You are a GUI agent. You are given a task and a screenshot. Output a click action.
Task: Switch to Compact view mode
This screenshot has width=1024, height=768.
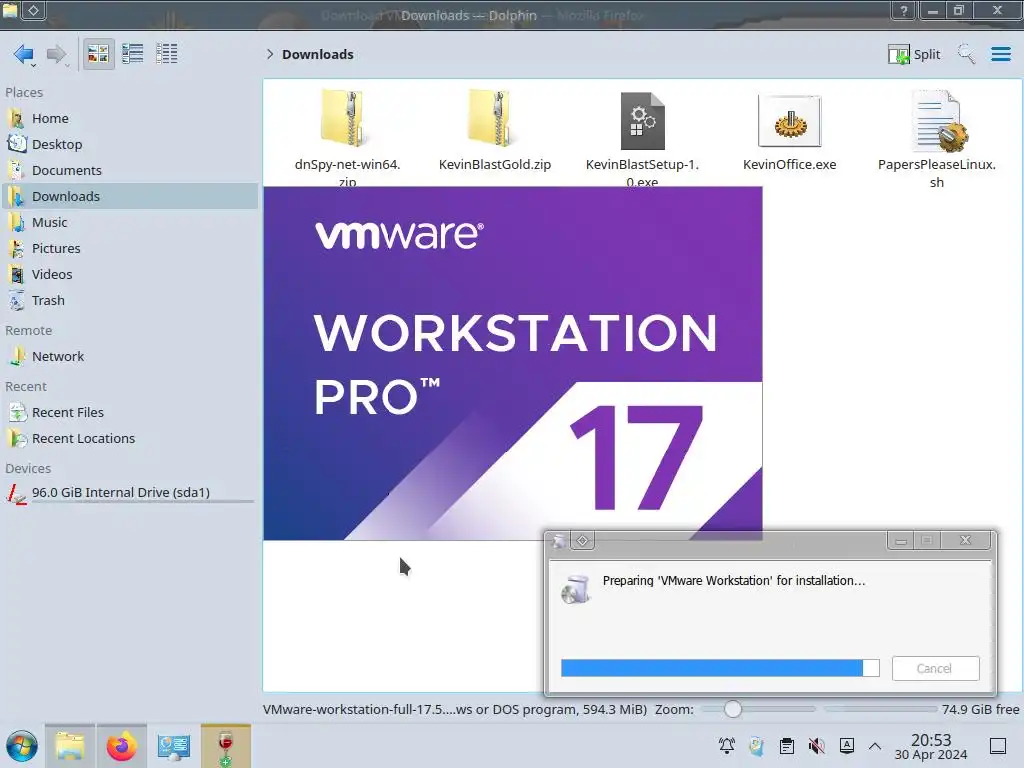pyautogui.click(x=133, y=54)
